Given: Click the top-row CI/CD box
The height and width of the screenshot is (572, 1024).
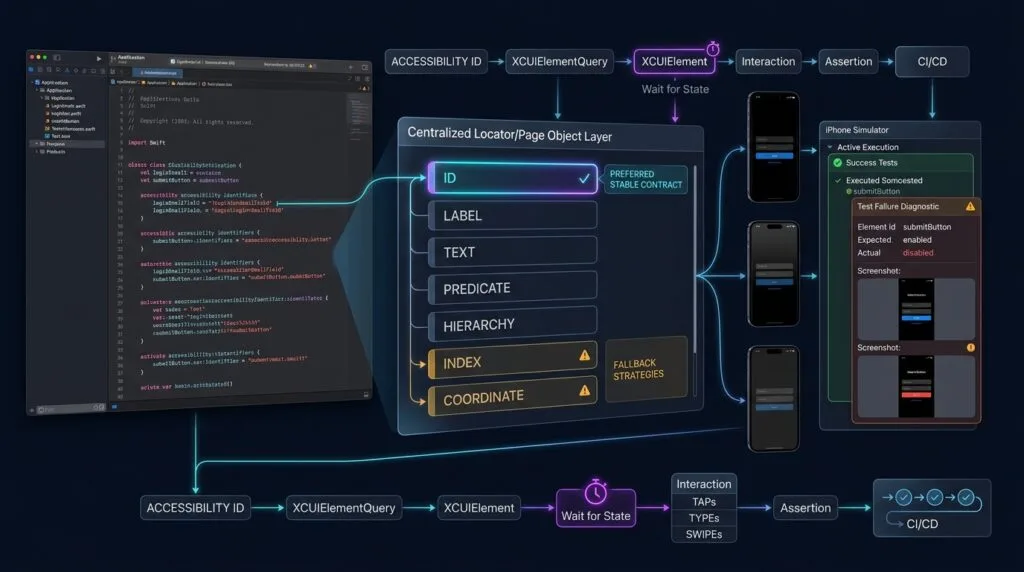Looking at the screenshot, I should tap(932, 62).
